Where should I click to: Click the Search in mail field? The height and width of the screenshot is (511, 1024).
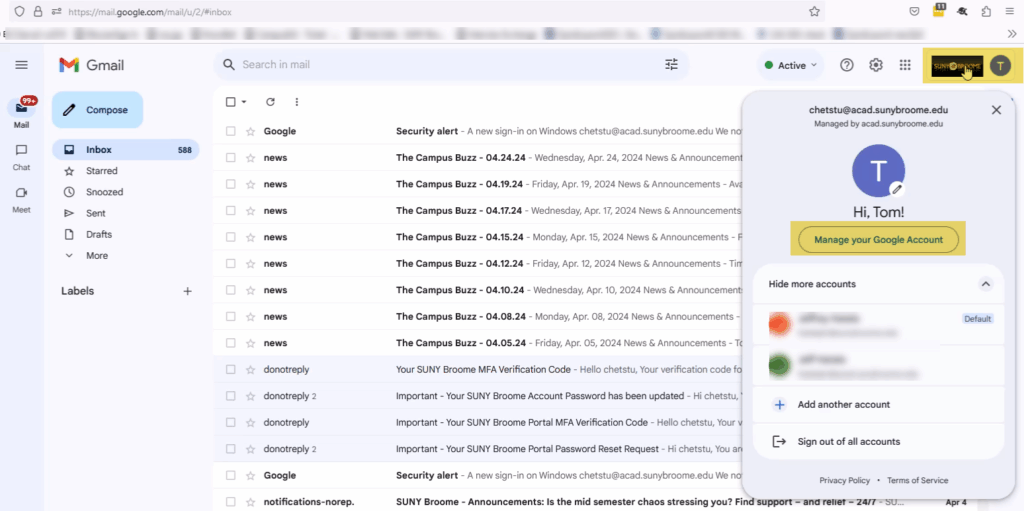click(x=451, y=65)
